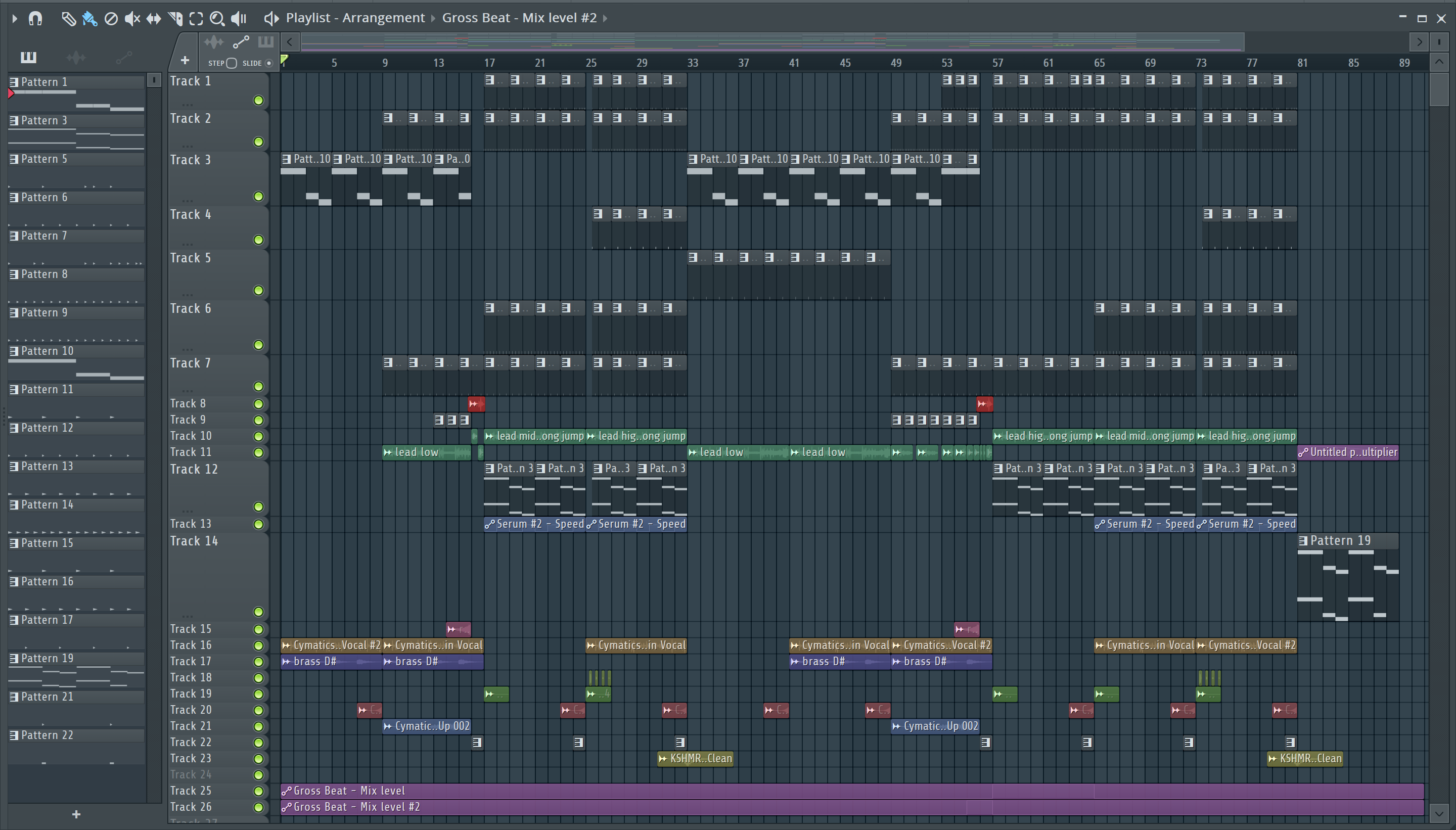Open Track 3 options dots

187,200
